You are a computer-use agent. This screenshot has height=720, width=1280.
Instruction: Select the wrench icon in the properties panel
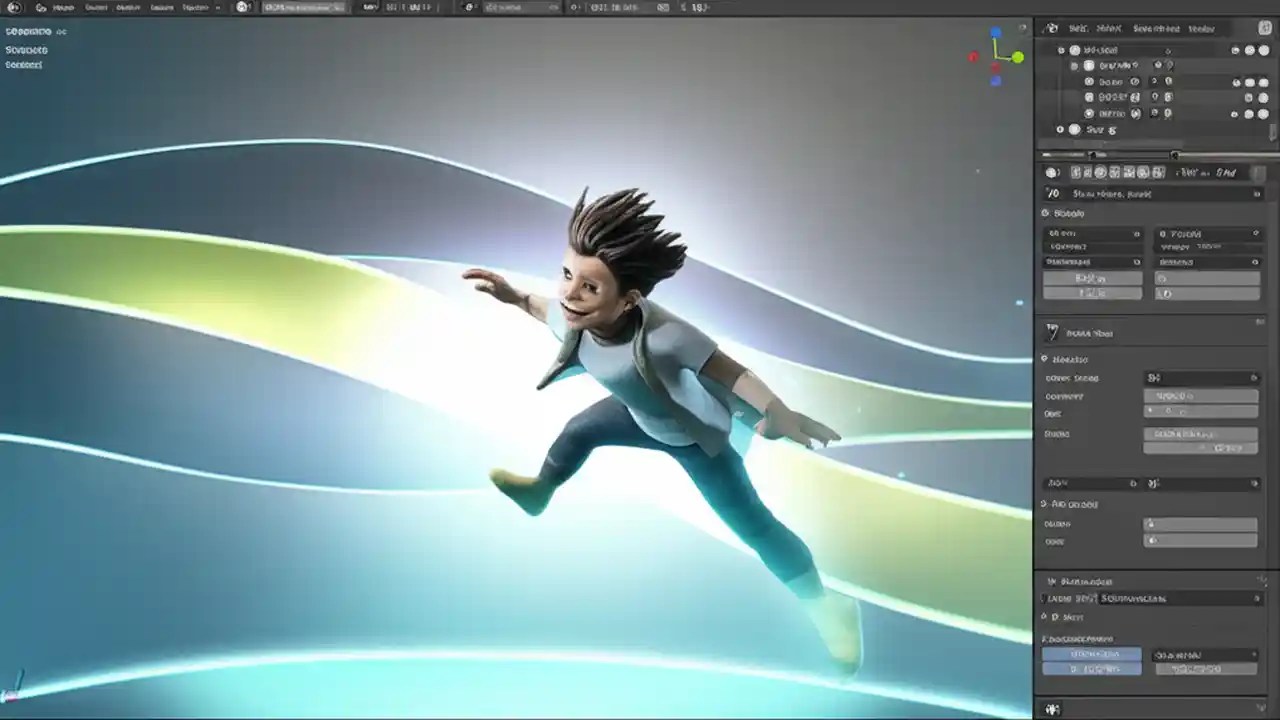pos(1140,173)
